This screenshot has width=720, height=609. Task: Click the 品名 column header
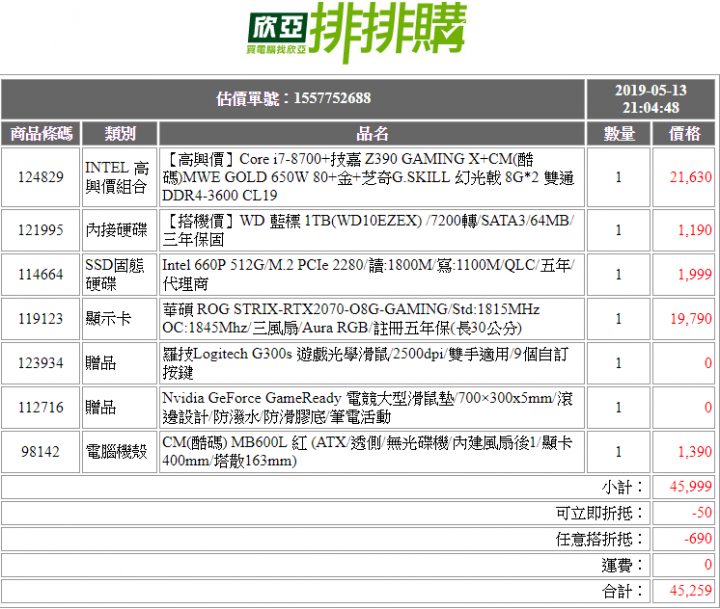pos(372,134)
